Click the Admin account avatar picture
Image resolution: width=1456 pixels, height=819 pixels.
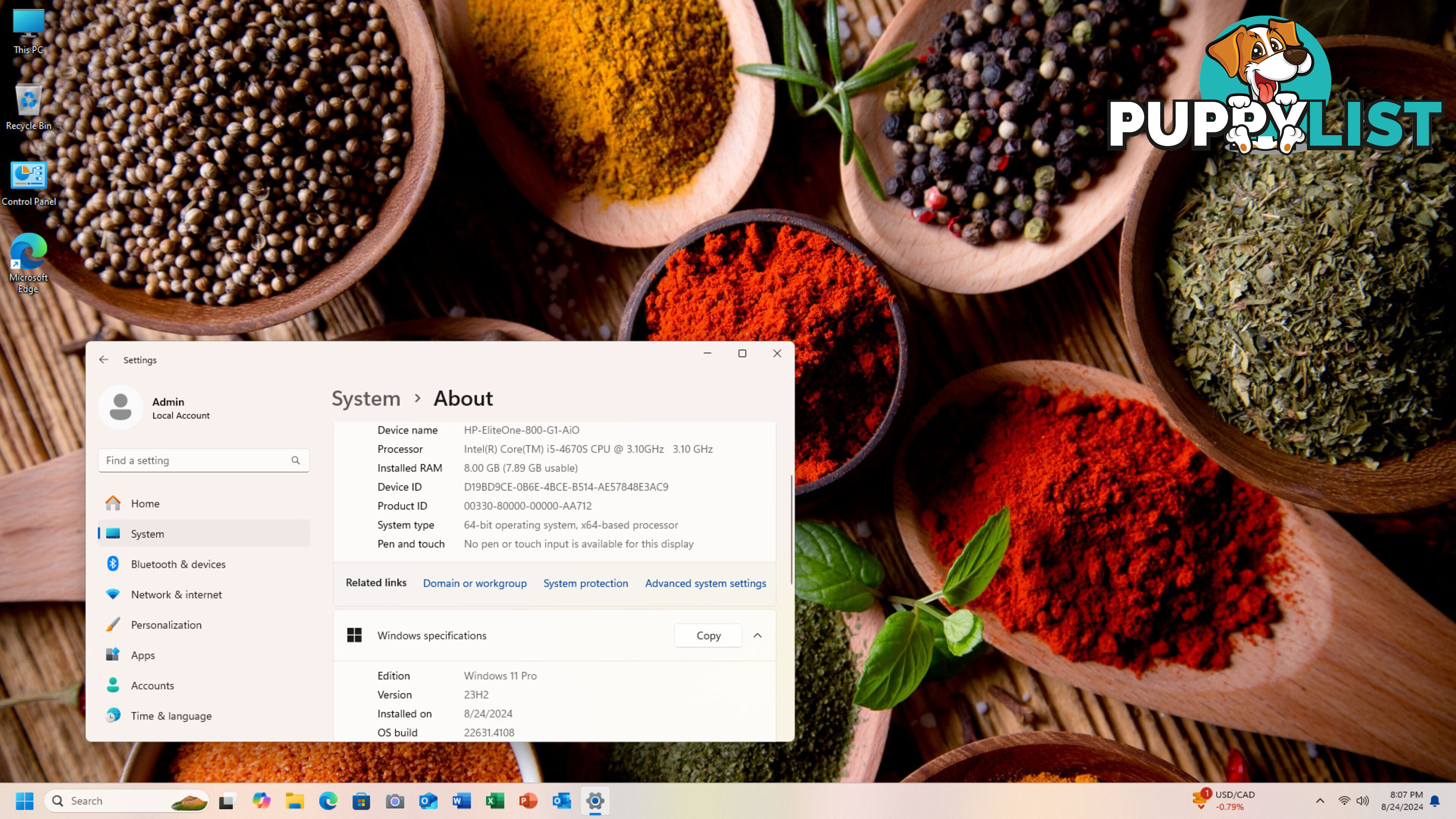(121, 407)
